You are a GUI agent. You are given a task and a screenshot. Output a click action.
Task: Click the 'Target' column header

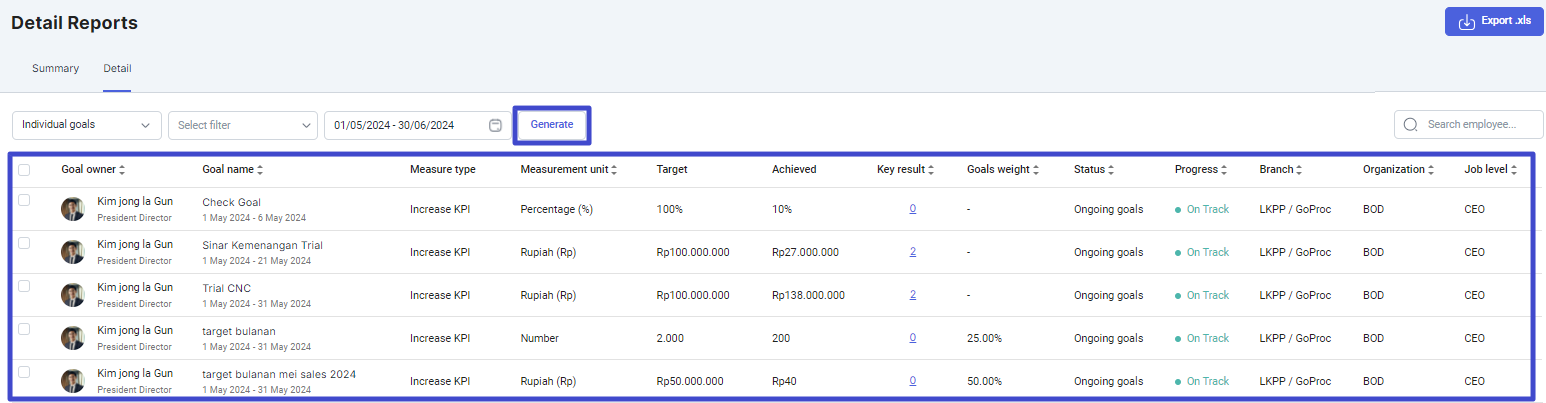(x=671, y=170)
